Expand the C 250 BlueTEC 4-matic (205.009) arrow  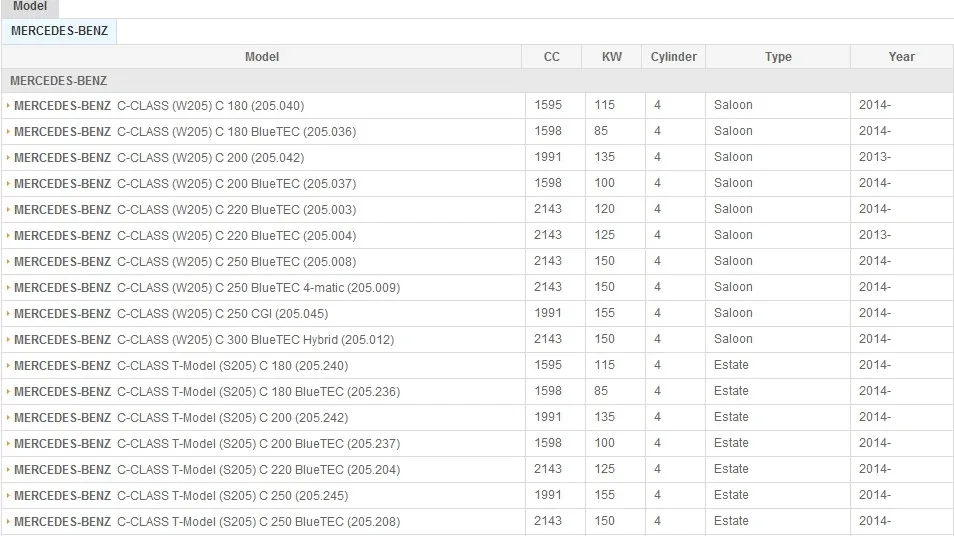pos(8,287)
